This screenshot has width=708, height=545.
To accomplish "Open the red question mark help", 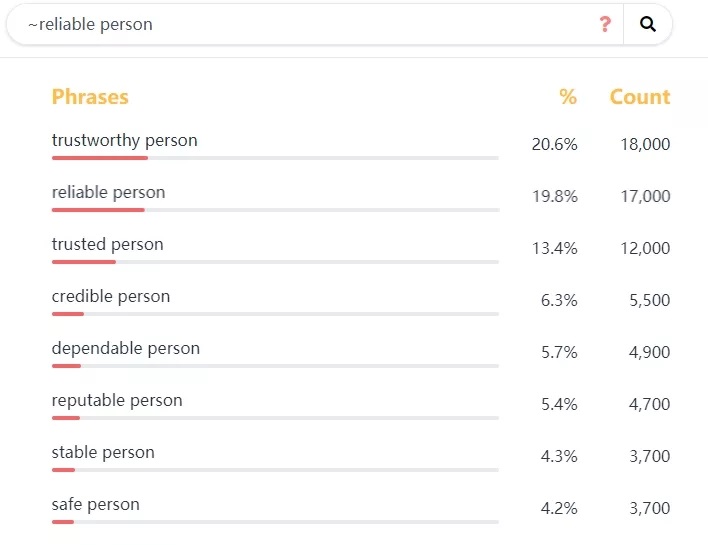I will click(x=605, y=24).
